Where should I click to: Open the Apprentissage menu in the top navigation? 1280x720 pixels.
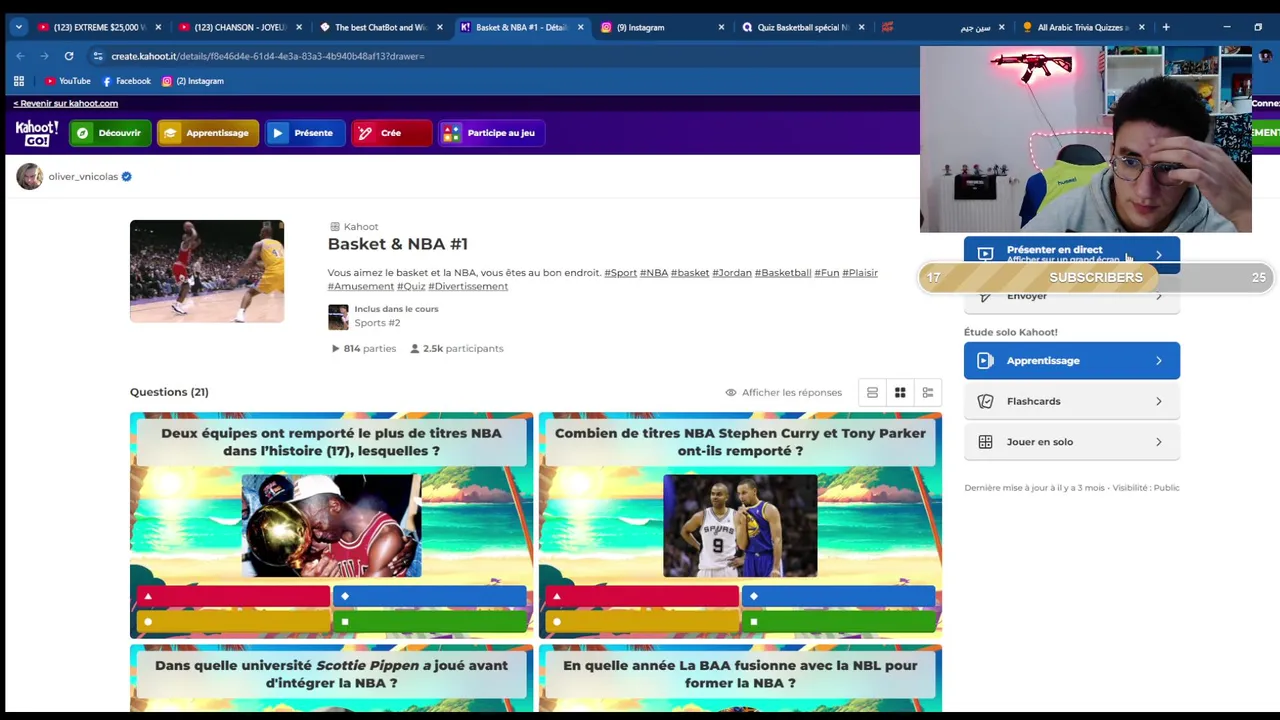tap(208, 133)
